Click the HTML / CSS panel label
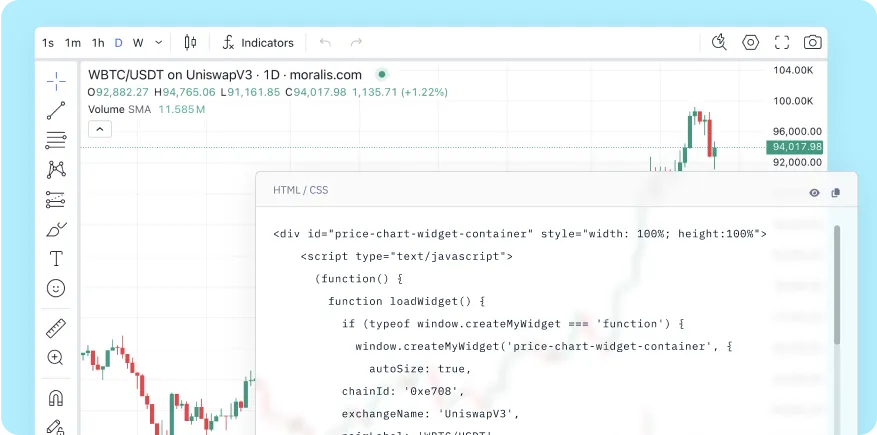Viewport: 877px width, 435px height. coord(300,190)
